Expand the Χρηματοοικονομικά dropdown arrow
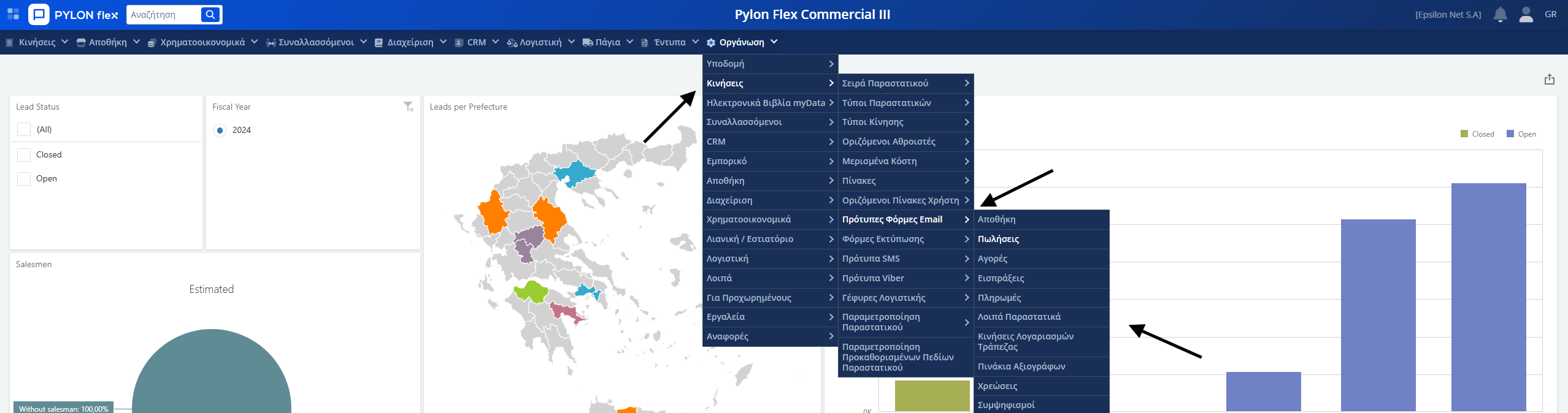This screenshot has width=1568, height=413. [x=254, y=42]
